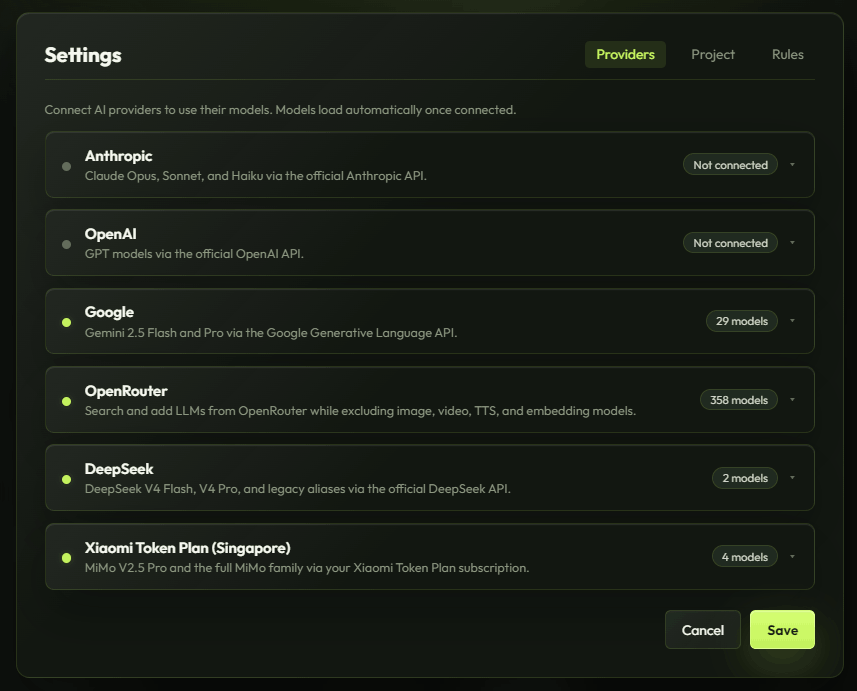Open the Rules tab
The width and height of the screenshot is (857, 691).
(788, 55)
